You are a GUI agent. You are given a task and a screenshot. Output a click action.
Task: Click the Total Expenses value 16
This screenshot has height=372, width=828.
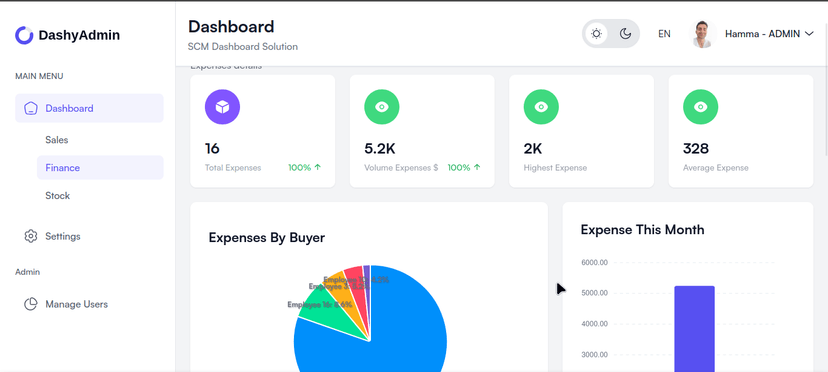coord(212,148)
